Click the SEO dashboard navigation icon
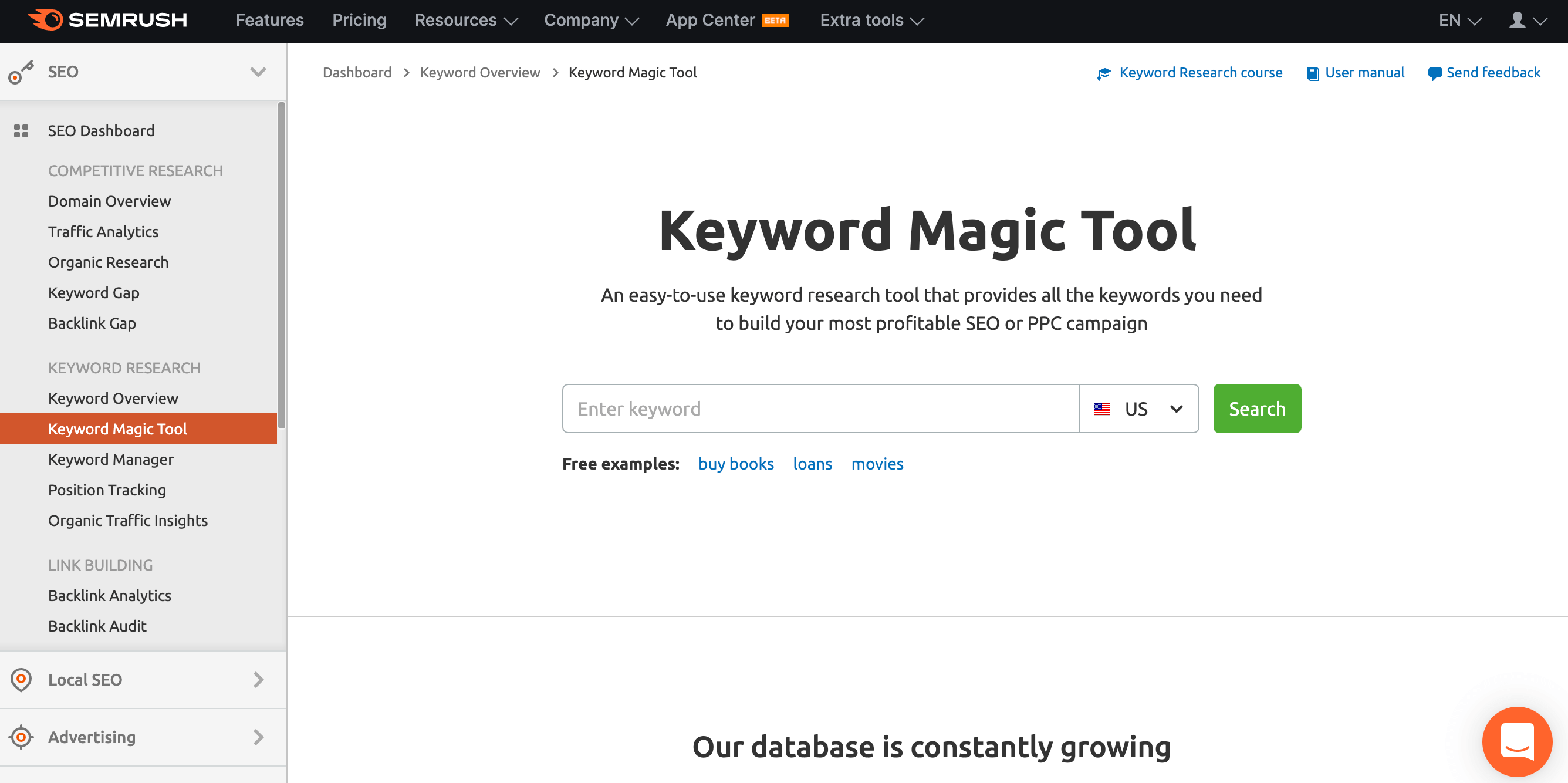 point(21,131)
